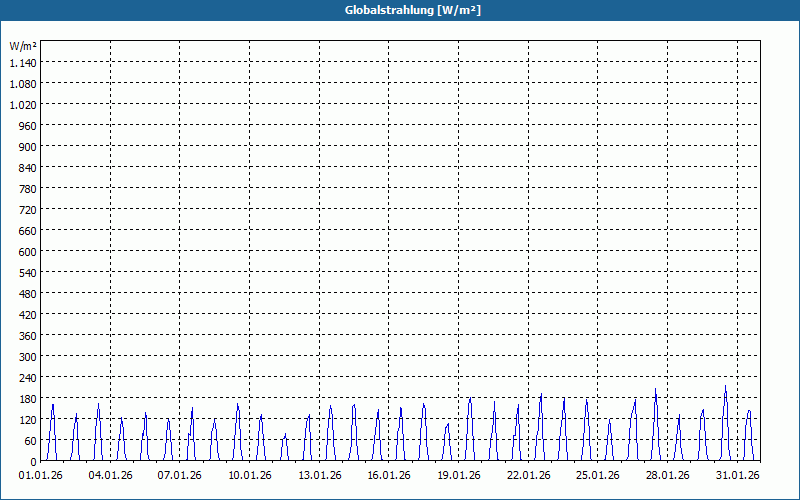Select the 960 y-axis value
800x500 pixels.
click(x=28, y=126)
